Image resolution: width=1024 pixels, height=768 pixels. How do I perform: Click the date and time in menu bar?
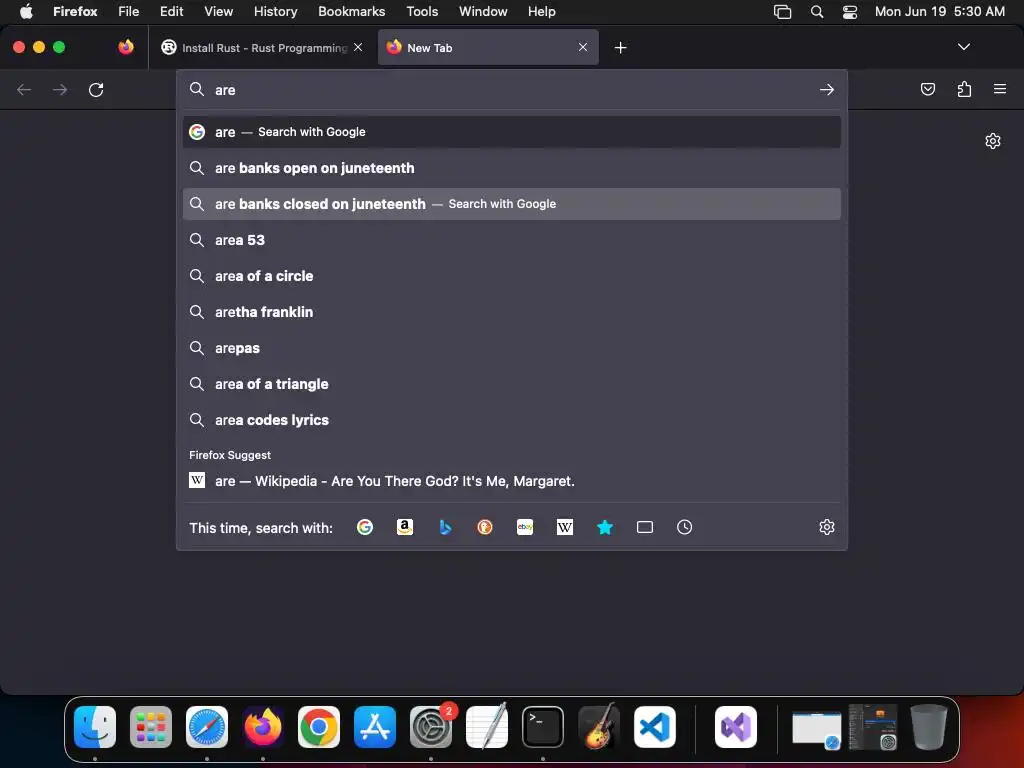point(940,12)
